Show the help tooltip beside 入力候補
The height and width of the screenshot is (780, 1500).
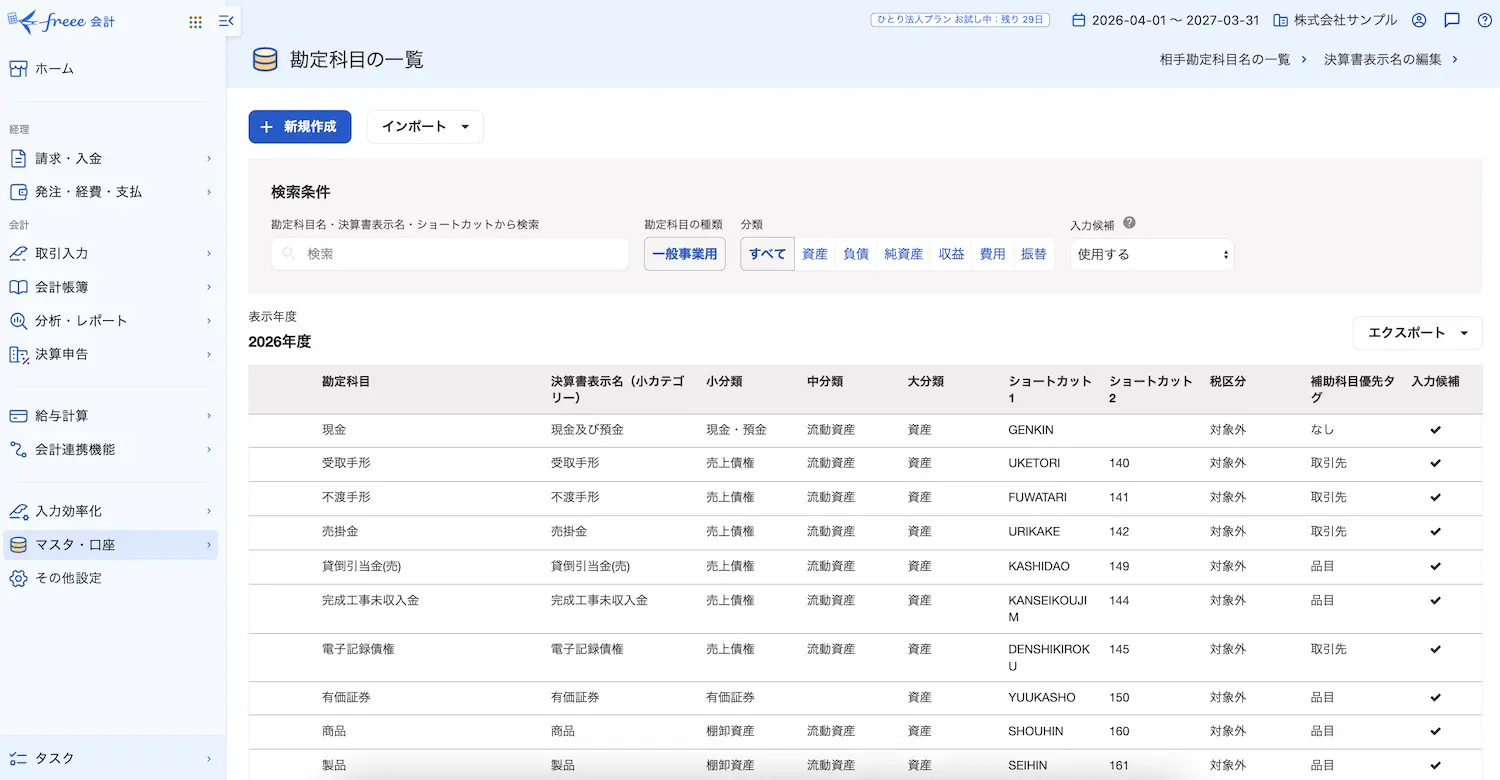tap(1129, 224)
